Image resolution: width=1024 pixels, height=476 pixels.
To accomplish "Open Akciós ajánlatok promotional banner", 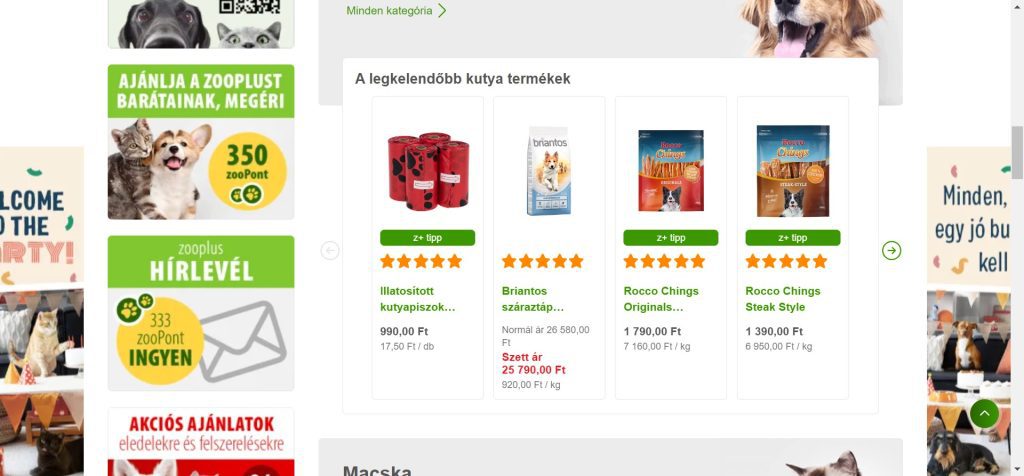I will pos(201,442).
